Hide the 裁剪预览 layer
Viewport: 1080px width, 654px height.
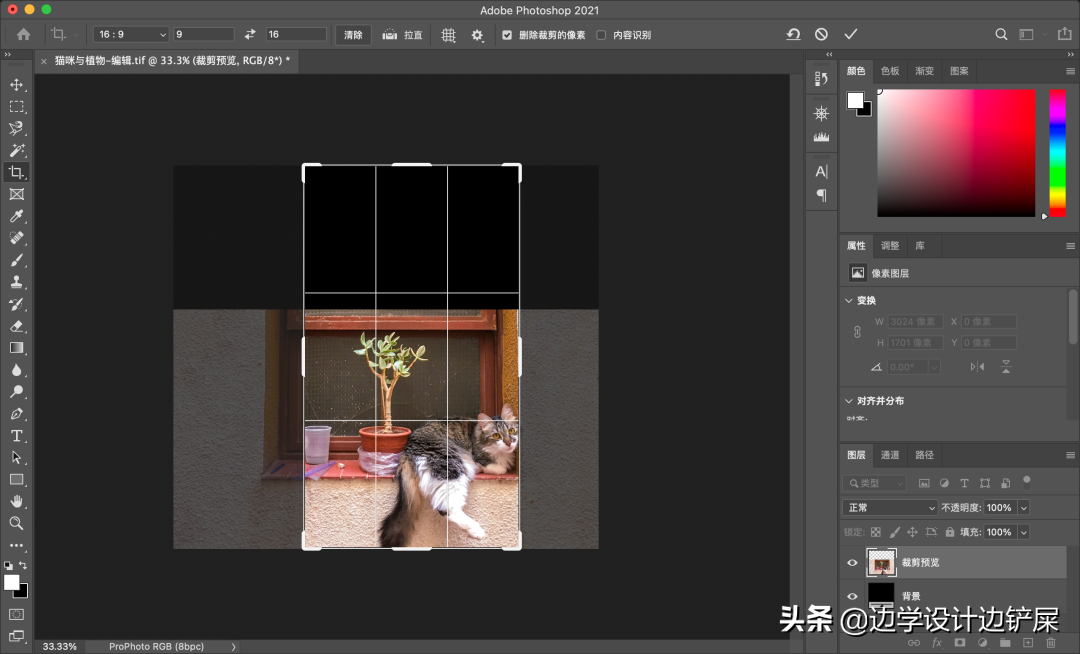(x=852, y=562)
